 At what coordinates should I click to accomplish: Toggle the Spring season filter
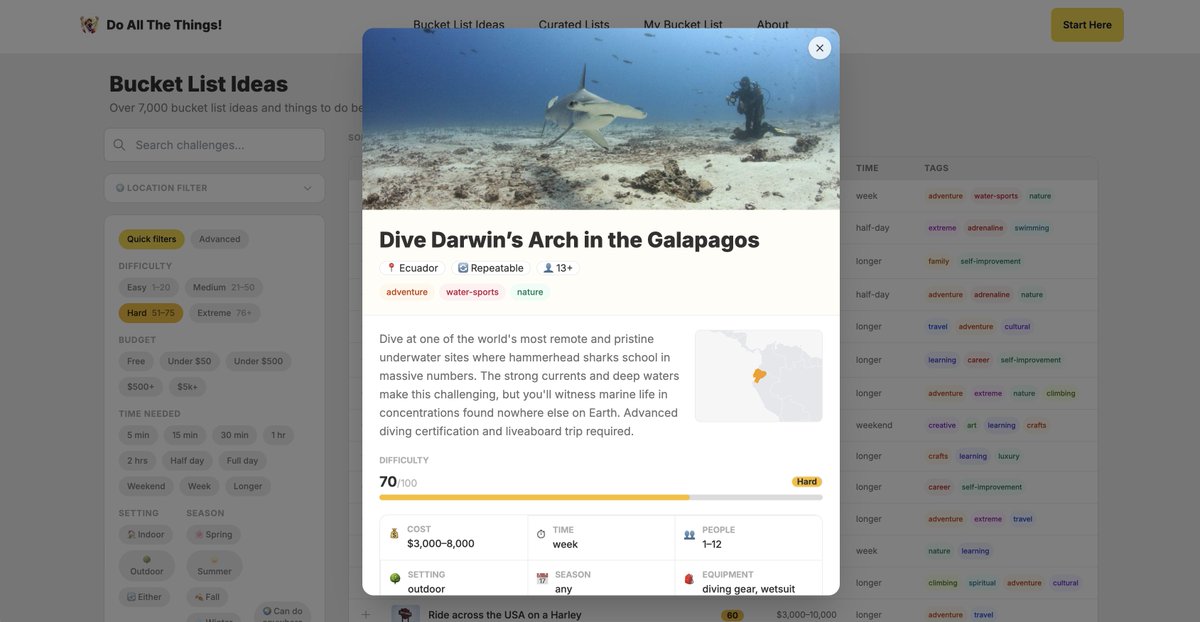[x=214, y=535]
